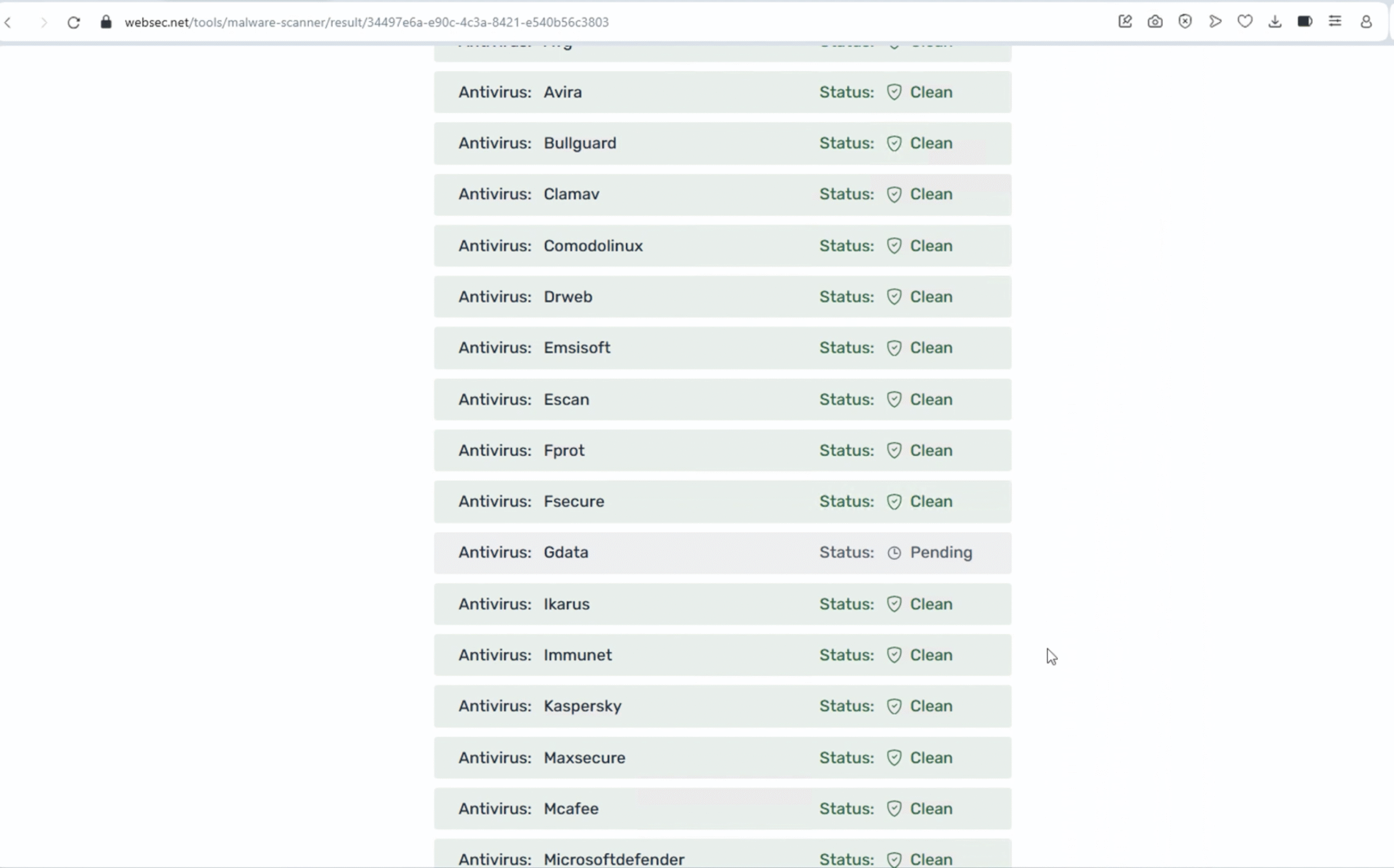1394x868 pixels.
Task: Open the pinboard edit icon
Action: [1125, 22]
